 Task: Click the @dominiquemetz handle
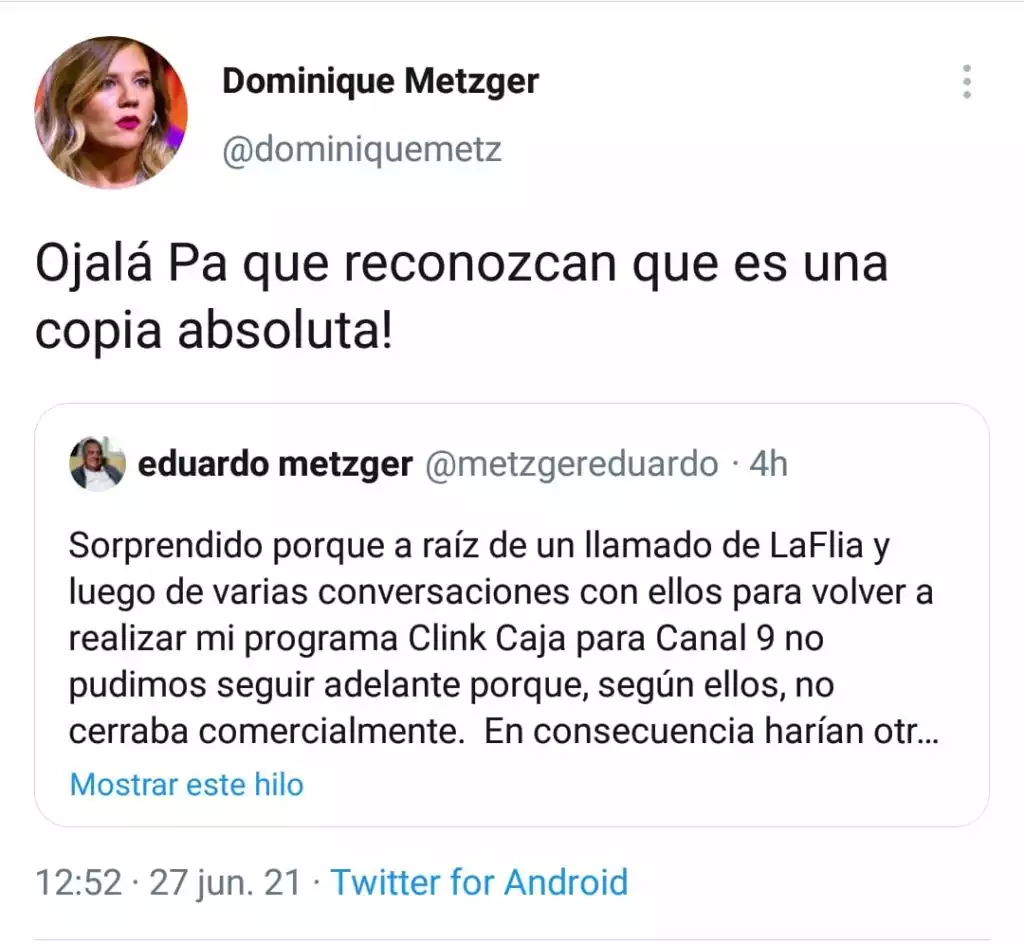point(362,150)
